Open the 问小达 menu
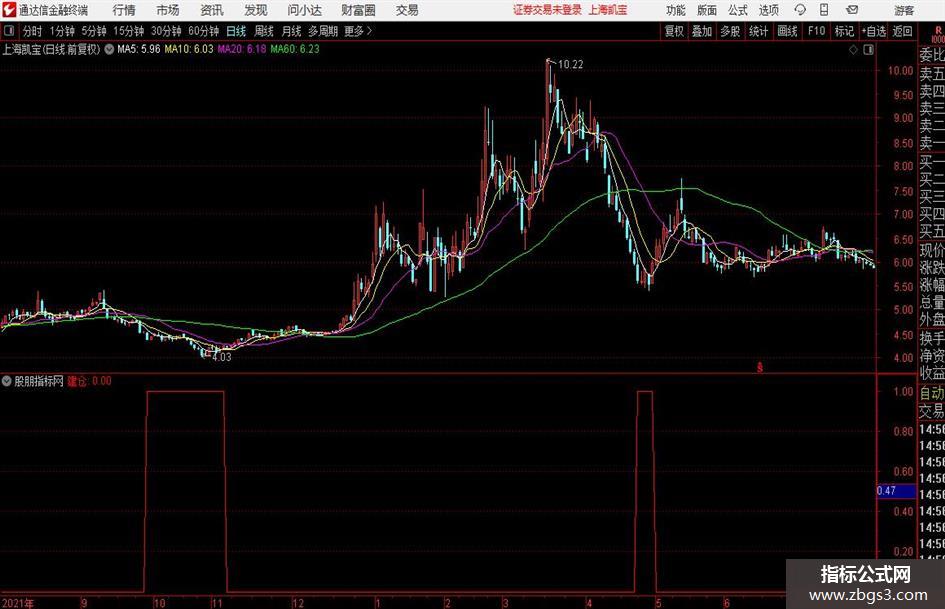This screenshot has height=609, width=945. coord(304,10)
